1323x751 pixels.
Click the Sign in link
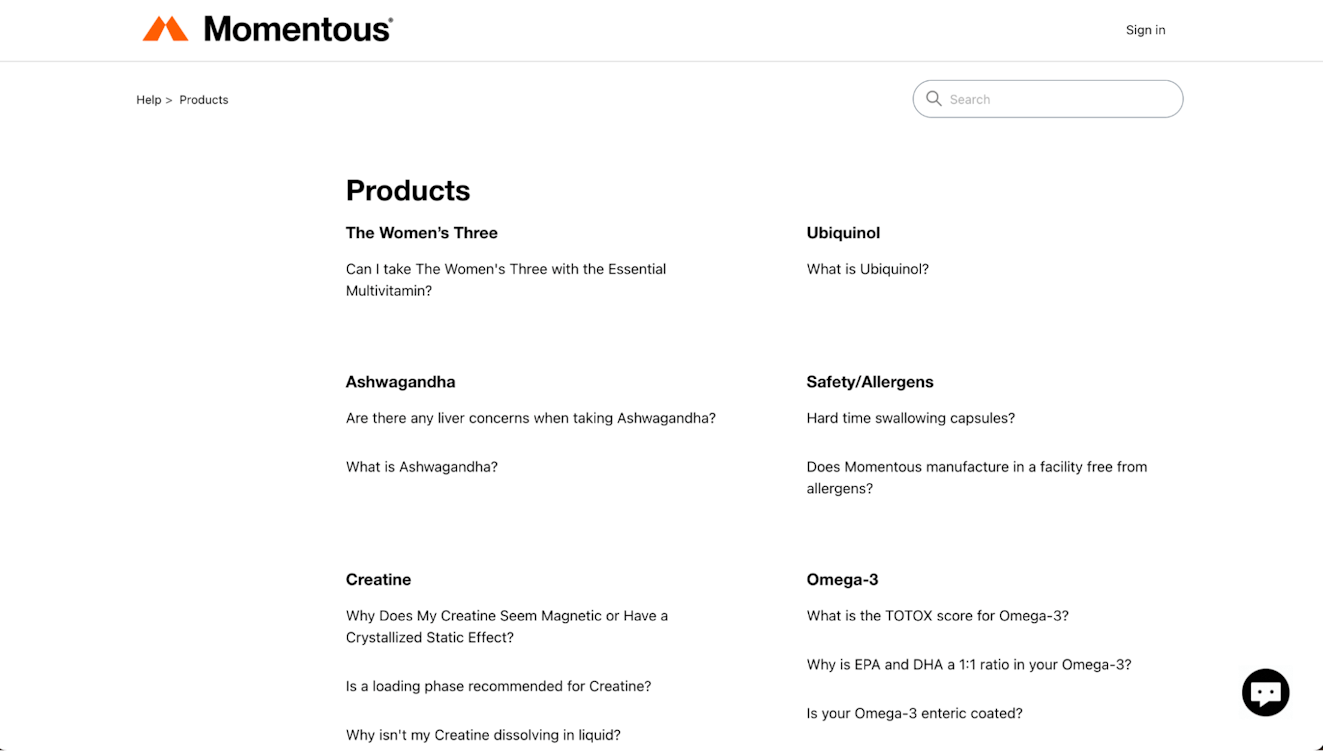(1145, 30)
